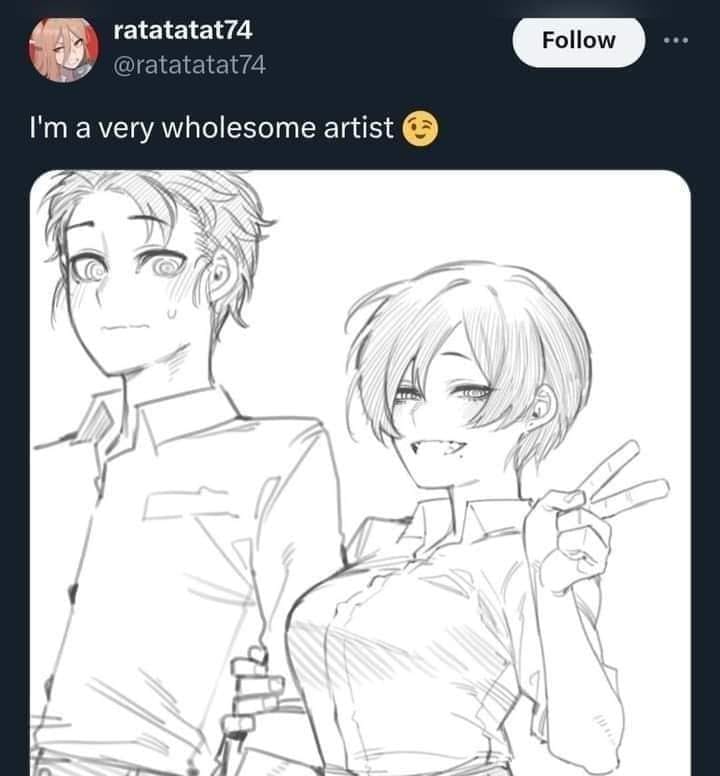This screenshot has height=776, width=720.
Task: Open ratatatat74's profile avatar picture
Action: click(63, 48)
